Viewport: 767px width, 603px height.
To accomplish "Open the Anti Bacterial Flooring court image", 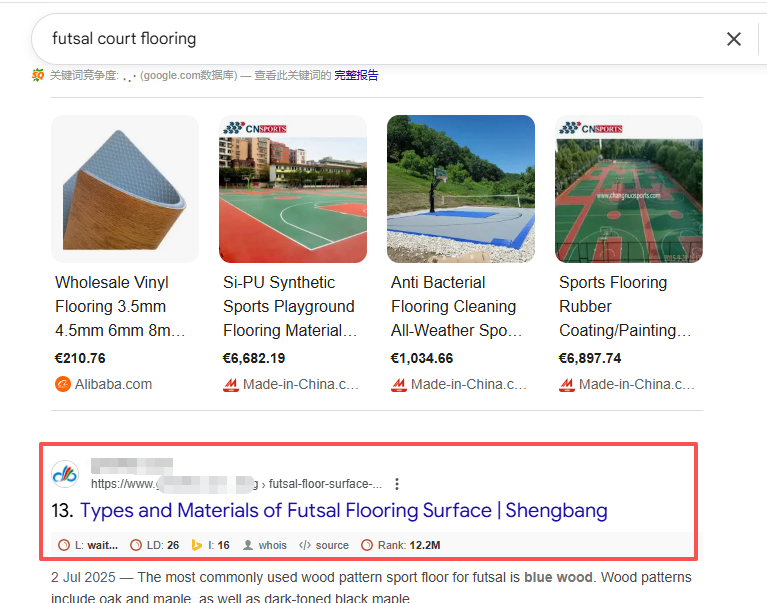I will click(461, 189).
